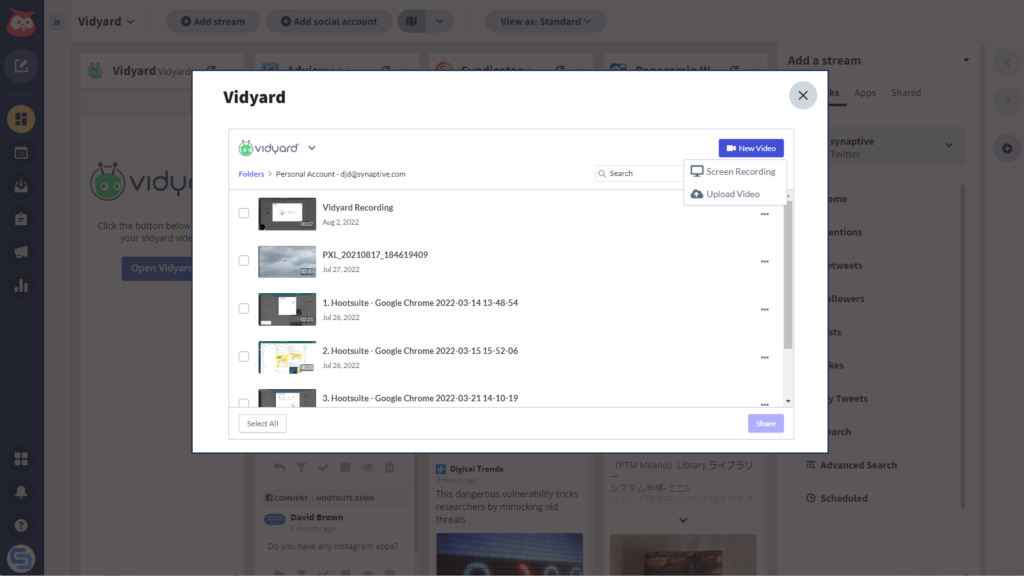Choose Upload Video from New Video menu
Screen dimensions: 1024x576
point(726,194)
